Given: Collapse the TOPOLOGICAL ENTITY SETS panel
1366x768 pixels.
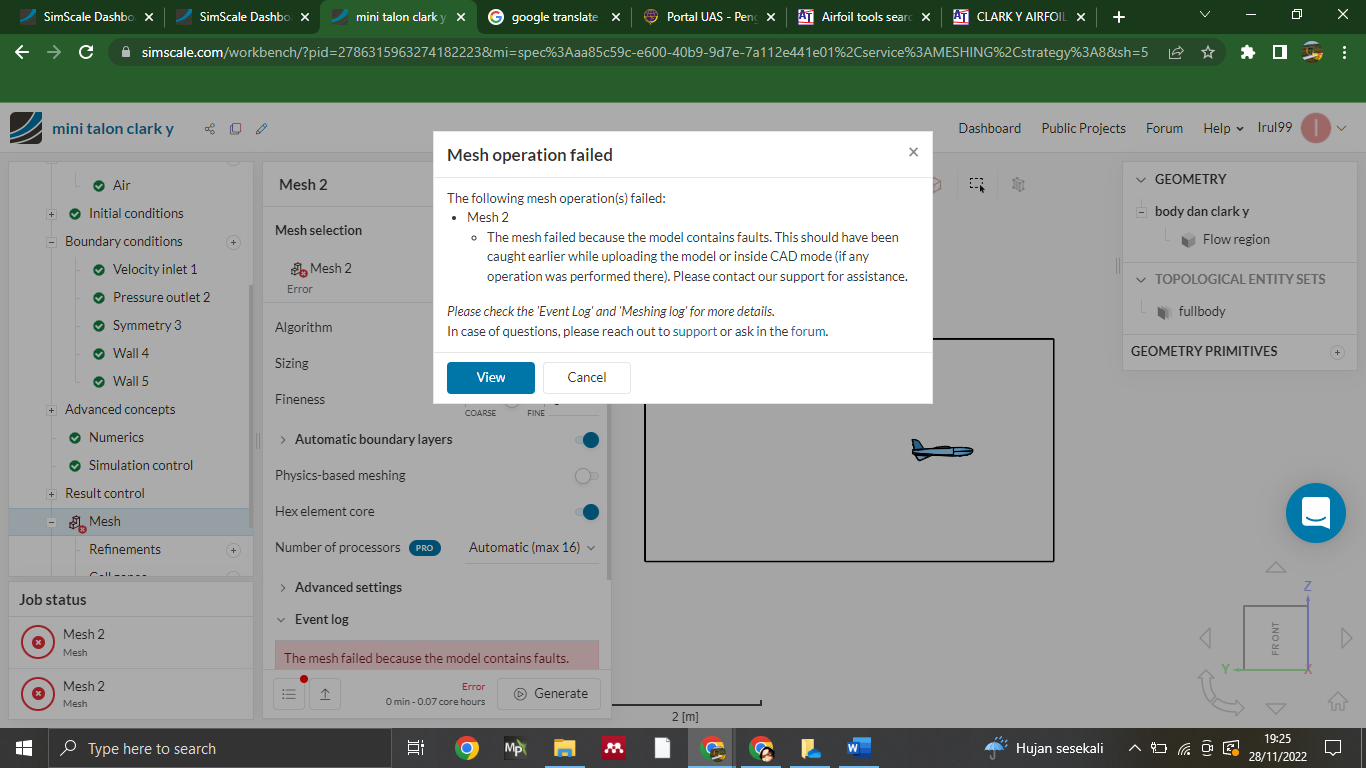Looking at the screenshot, I should (x=1141, y=280).
